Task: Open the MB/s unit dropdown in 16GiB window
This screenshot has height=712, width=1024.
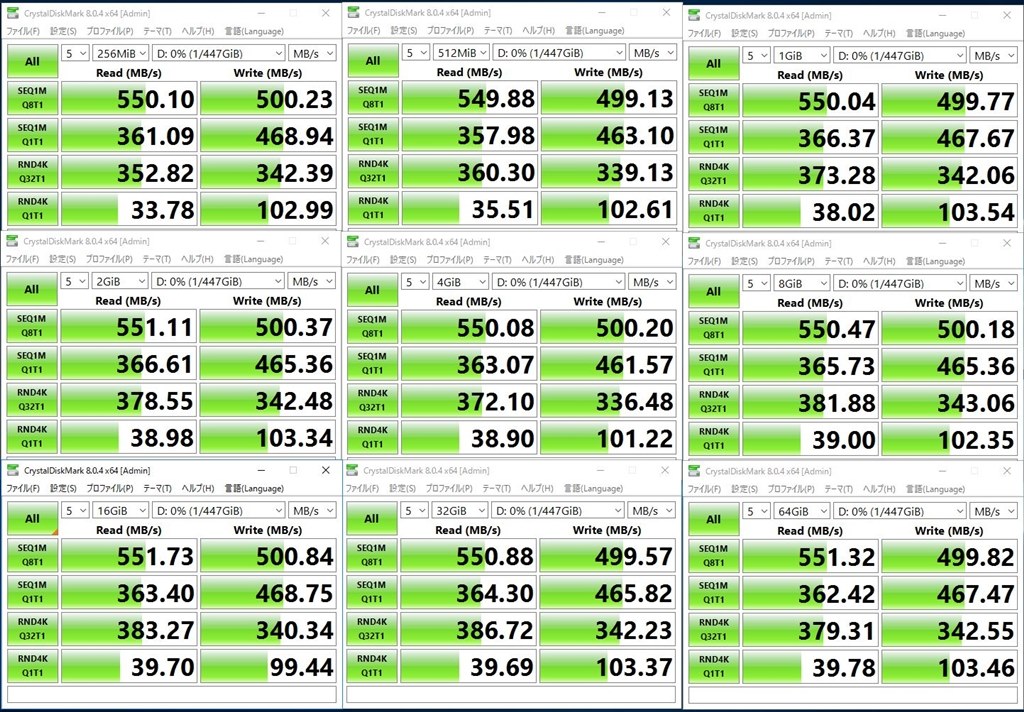Action: coord(313,510)
